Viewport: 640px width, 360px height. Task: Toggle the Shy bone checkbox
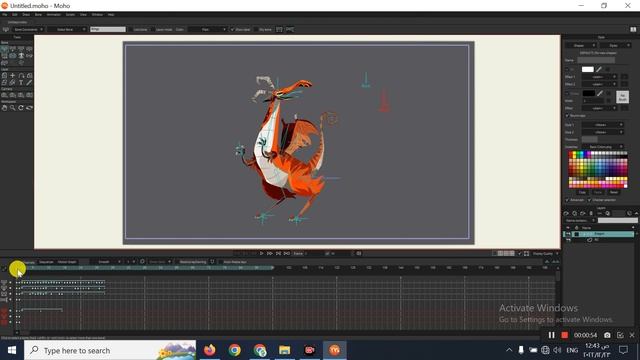coord(256,29)
